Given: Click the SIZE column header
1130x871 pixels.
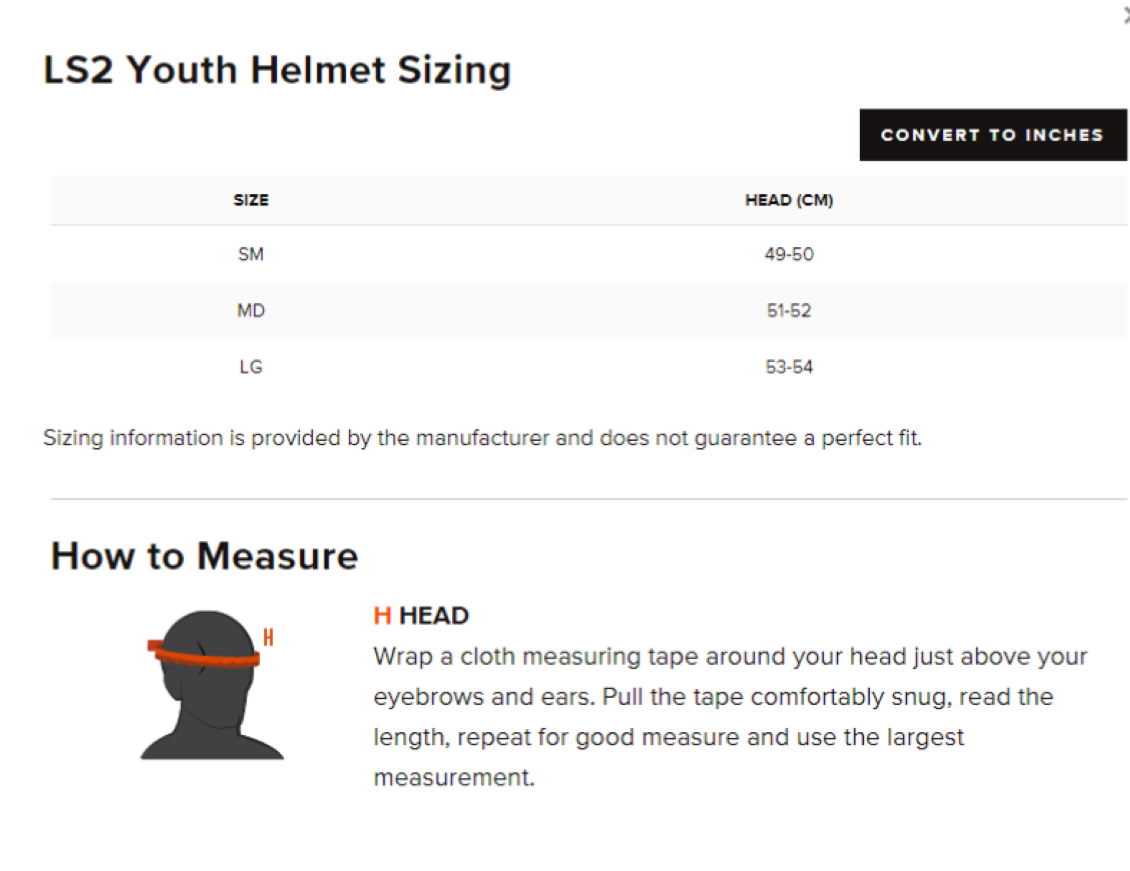Looking at the screenshot, I should (x=252, y=199).
